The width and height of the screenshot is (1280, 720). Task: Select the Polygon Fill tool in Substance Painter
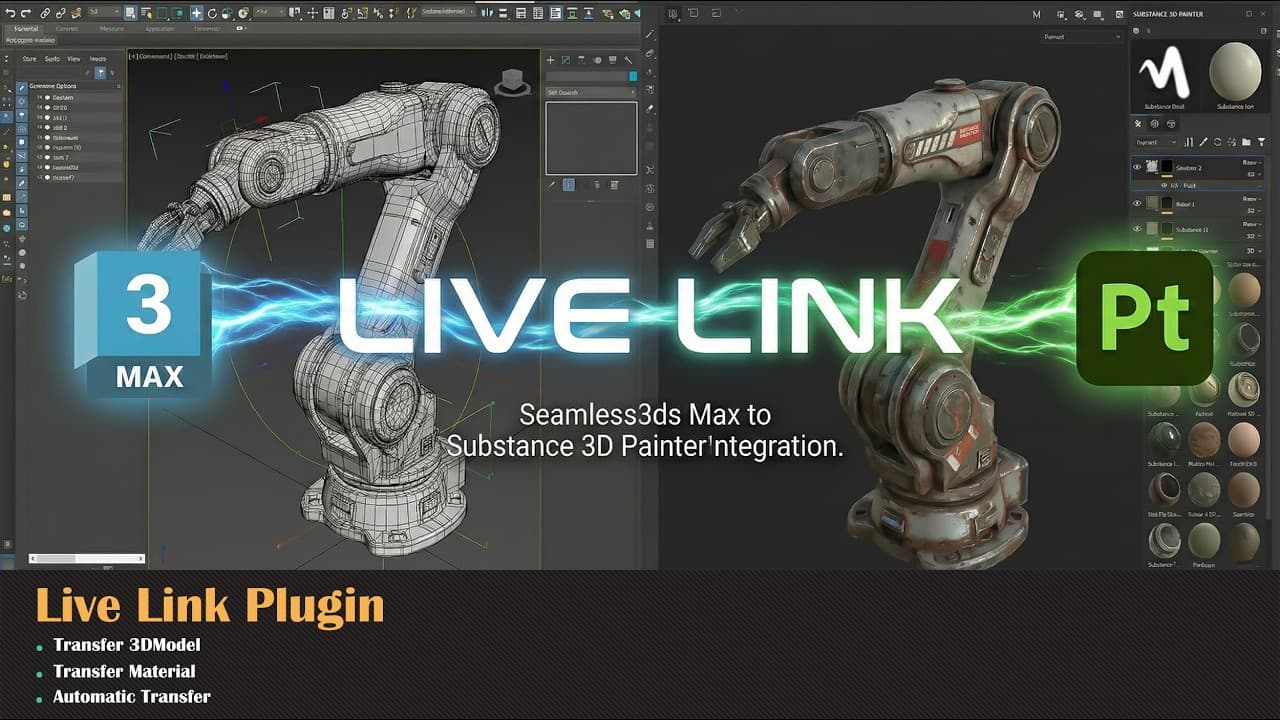tap(650, 90)
